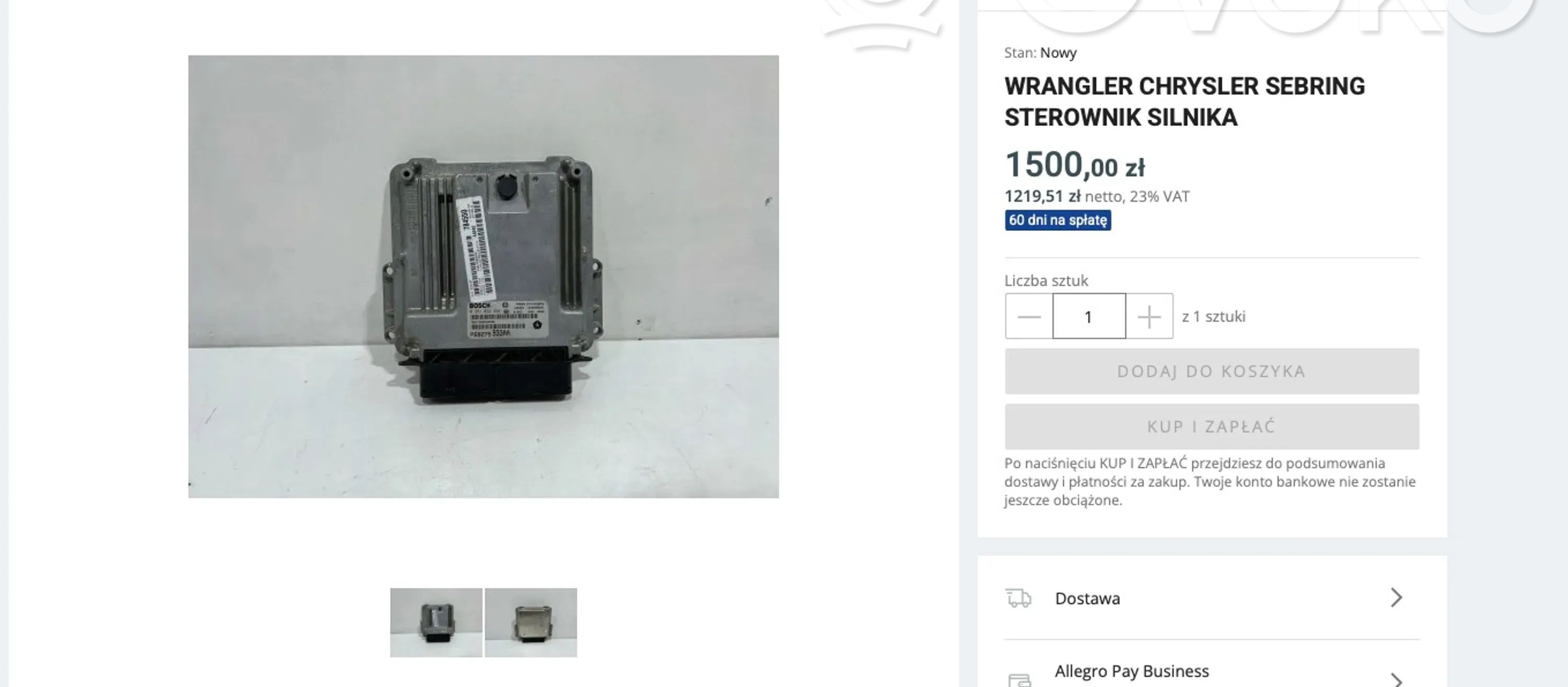Image resolution: width=1568 pixels, height=687 pixels.
Task: Add item with DODAJ DO KOSZYKA
Action: 1212,371
